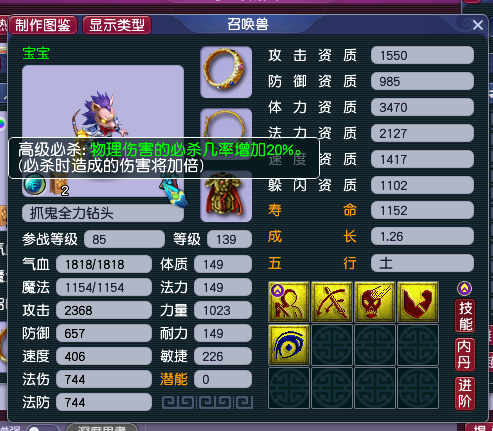Click the pet name field 抓鬼全力钻头
Image resolution: width=493 pixels, height=431 pixels.
click(103, 213)
